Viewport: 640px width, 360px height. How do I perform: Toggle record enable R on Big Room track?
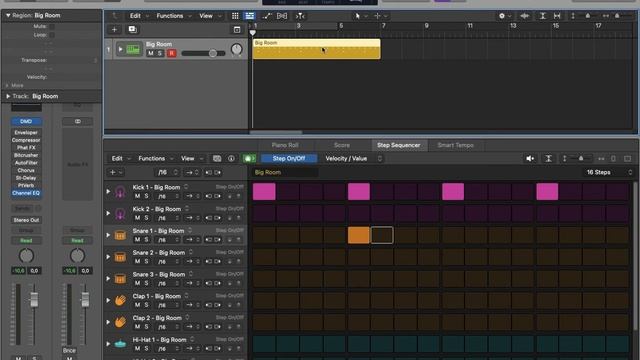click(171, 53)
